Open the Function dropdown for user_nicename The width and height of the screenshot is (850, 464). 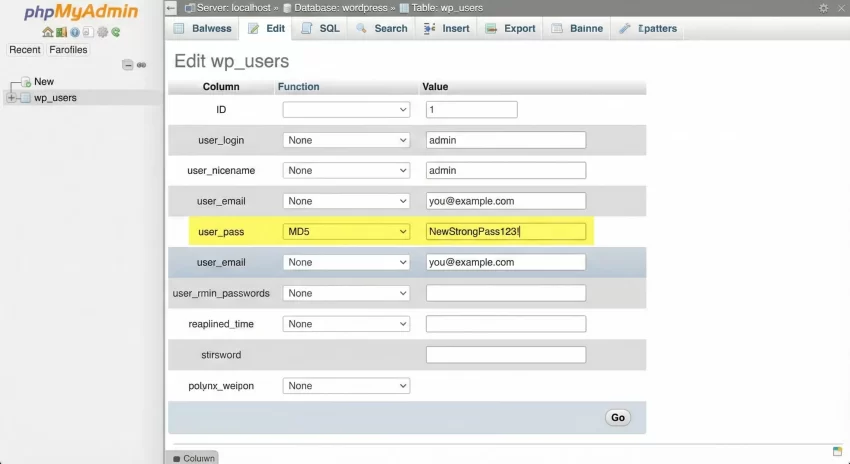(x=346, y=170)
